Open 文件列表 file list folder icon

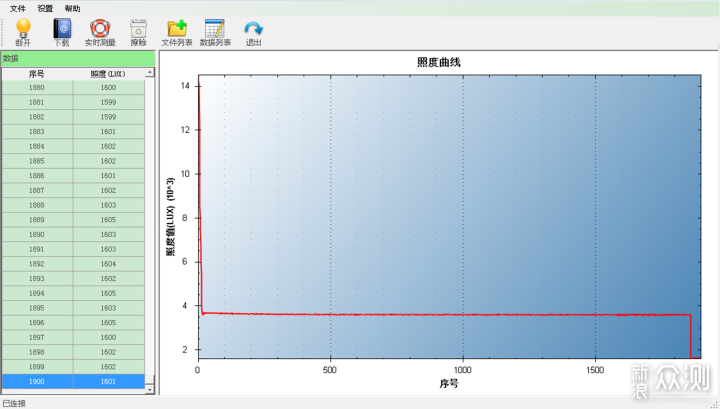pyautogui.click(x=177, y=28)
